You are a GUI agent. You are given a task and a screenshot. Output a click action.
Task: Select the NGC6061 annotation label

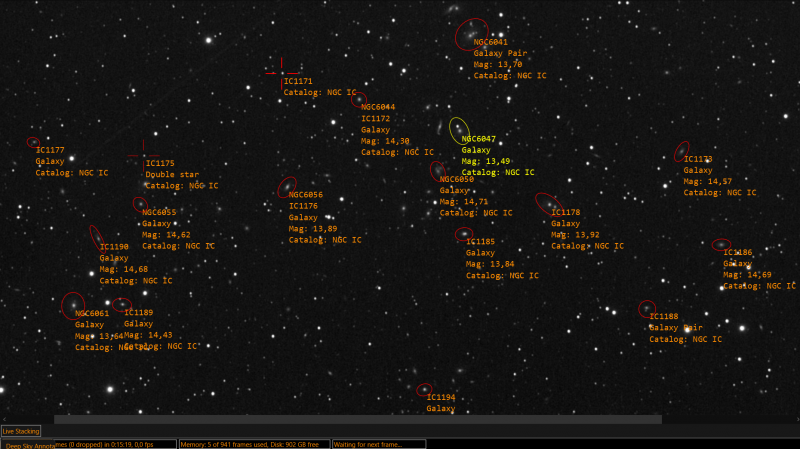(92, 313)
